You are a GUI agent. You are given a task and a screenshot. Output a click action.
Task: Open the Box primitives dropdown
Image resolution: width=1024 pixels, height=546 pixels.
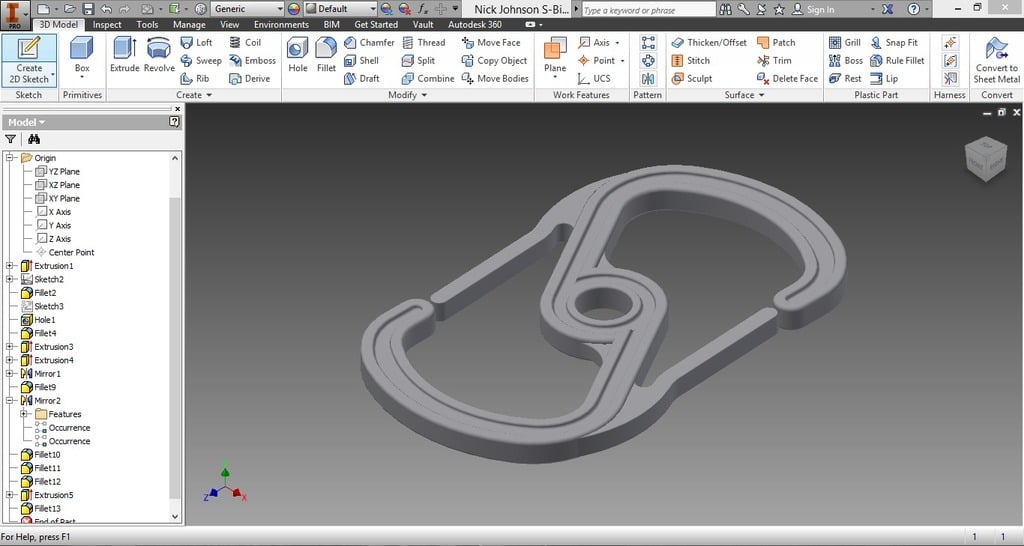(82, 77)
